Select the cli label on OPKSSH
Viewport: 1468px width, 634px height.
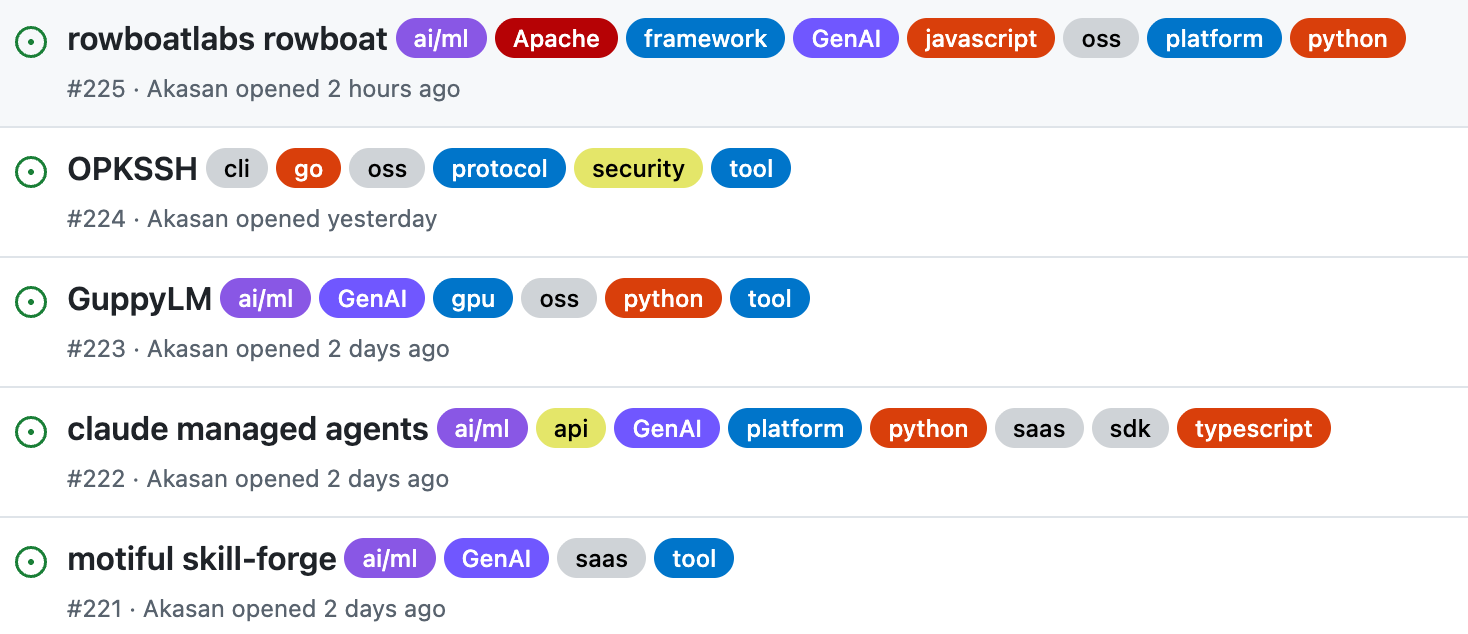[237, 169]
